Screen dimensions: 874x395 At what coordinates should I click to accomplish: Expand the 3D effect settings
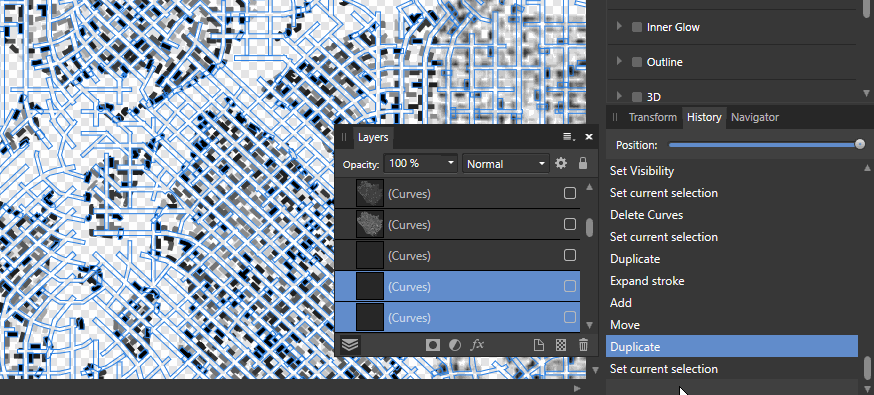tap(619, 96)
